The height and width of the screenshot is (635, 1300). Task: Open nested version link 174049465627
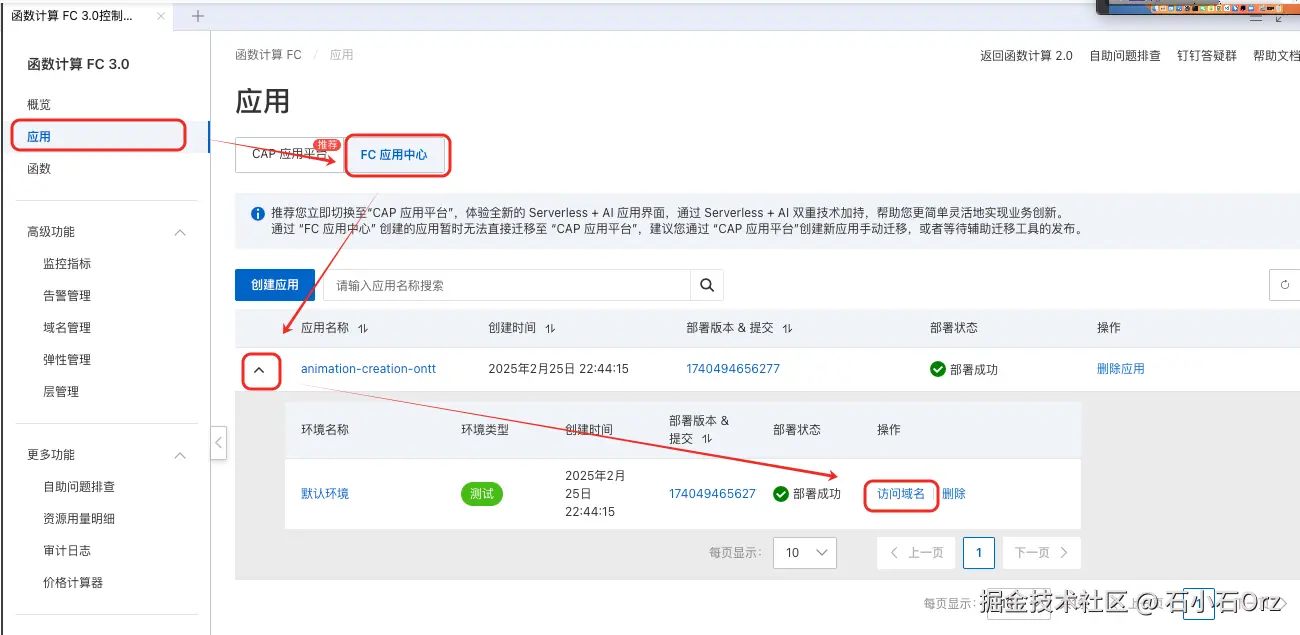(x=712, y=494)
